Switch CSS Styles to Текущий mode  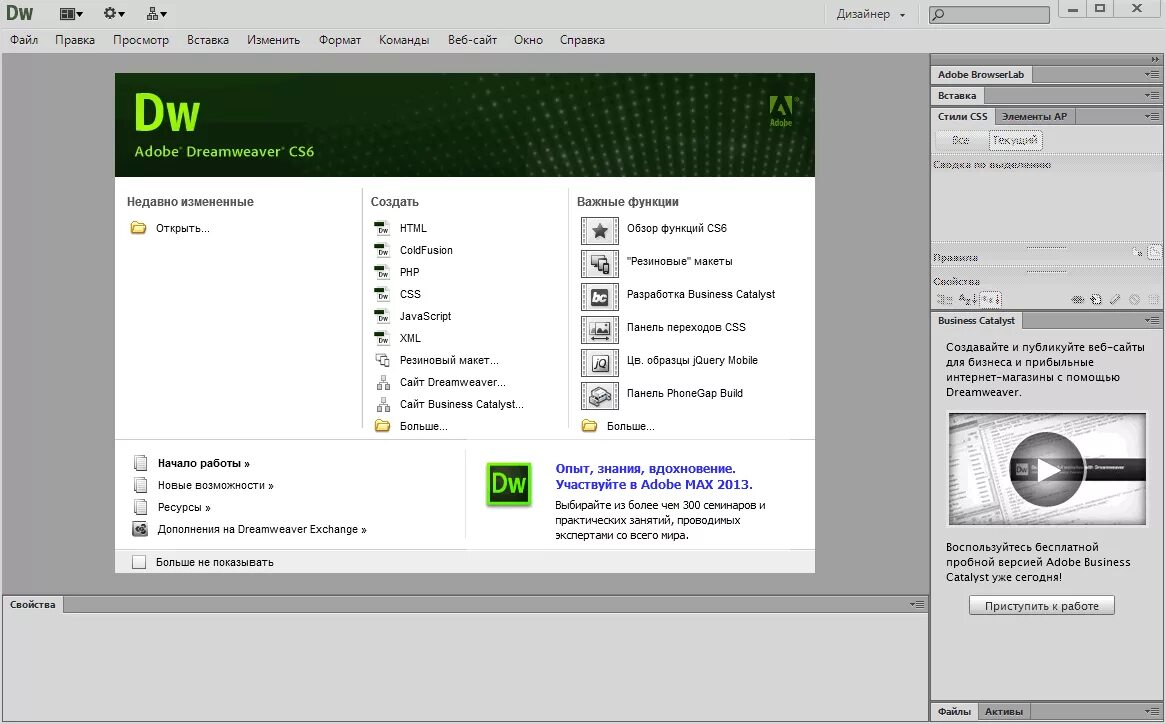[x=1016, y=140]
